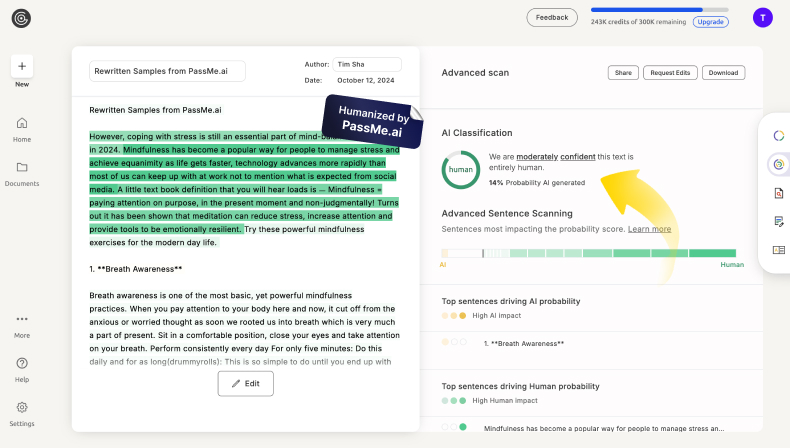Click the Upgrade credits button

tap(711, 21)
